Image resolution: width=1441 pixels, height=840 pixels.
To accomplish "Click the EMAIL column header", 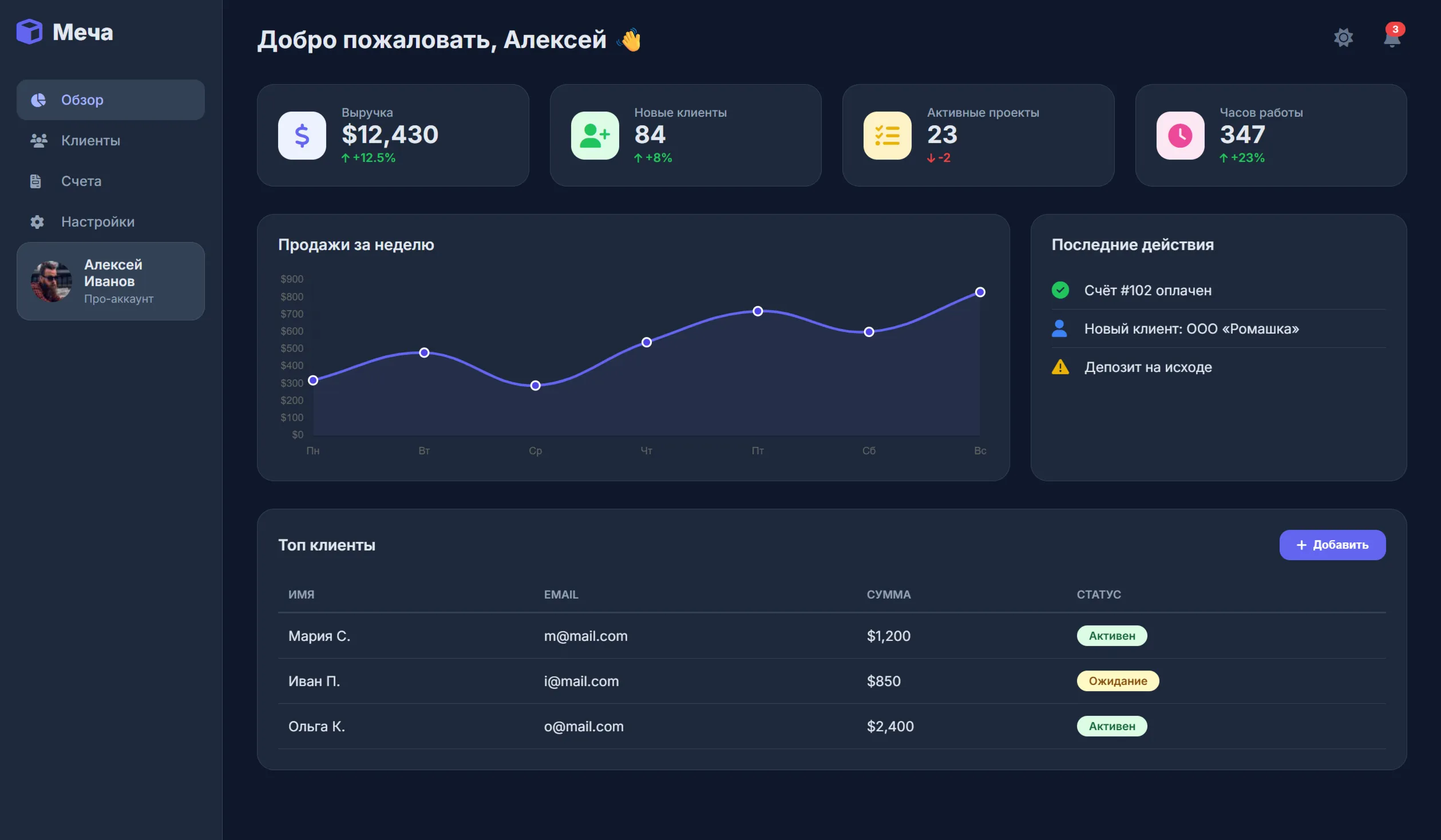I will click(x=561, y=595).
